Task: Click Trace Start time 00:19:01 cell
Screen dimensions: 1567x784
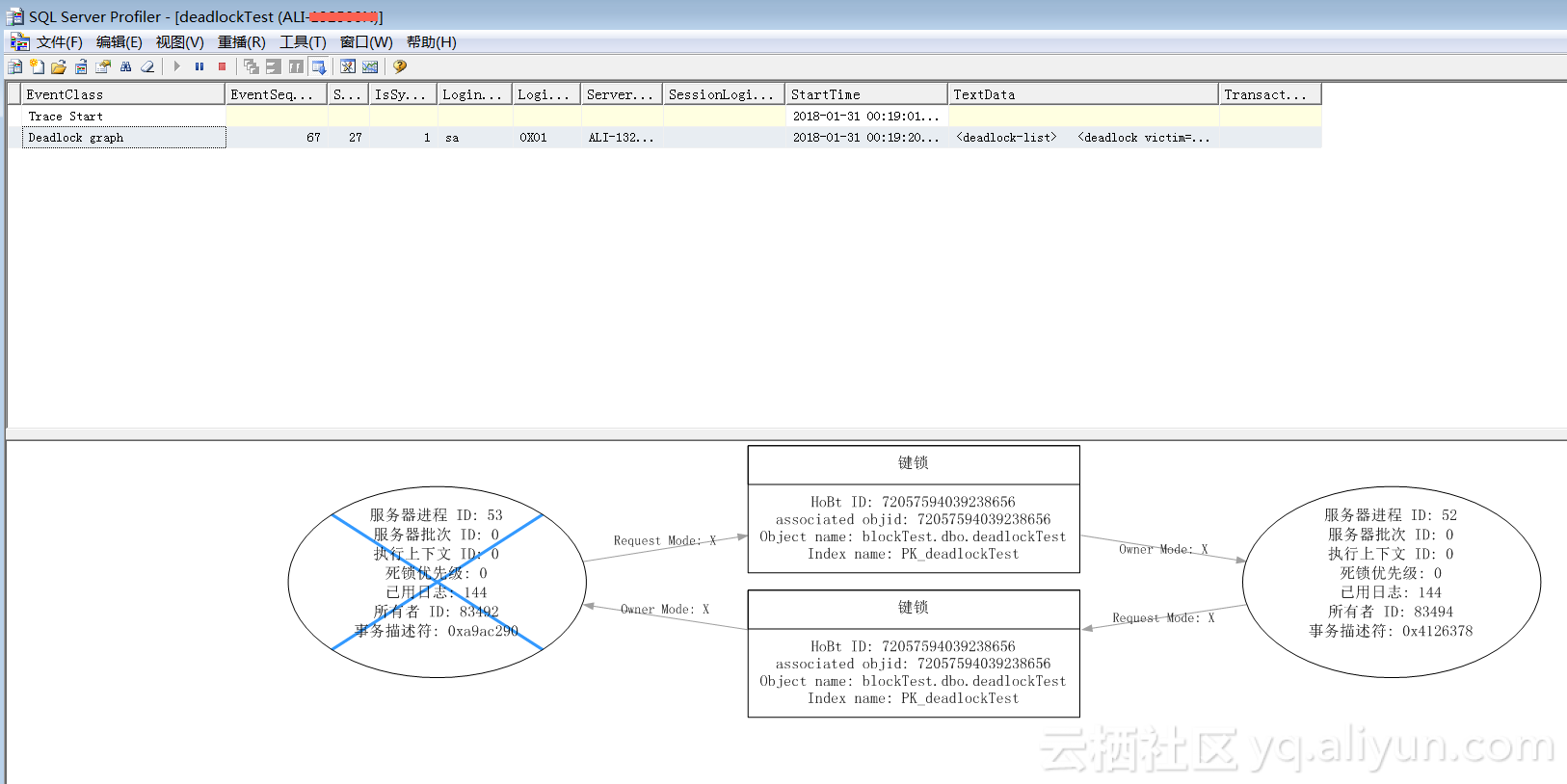Action: tap(865, 116)
